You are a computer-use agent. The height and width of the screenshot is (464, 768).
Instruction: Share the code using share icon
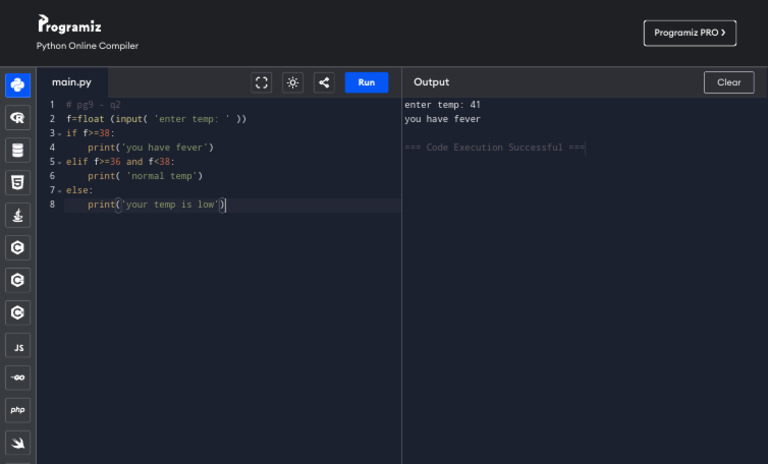coord(324,83)
